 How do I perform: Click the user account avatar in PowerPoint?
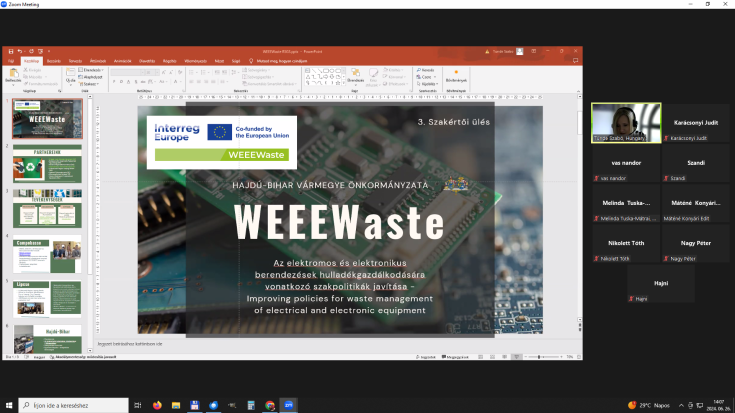pos(520,52)
